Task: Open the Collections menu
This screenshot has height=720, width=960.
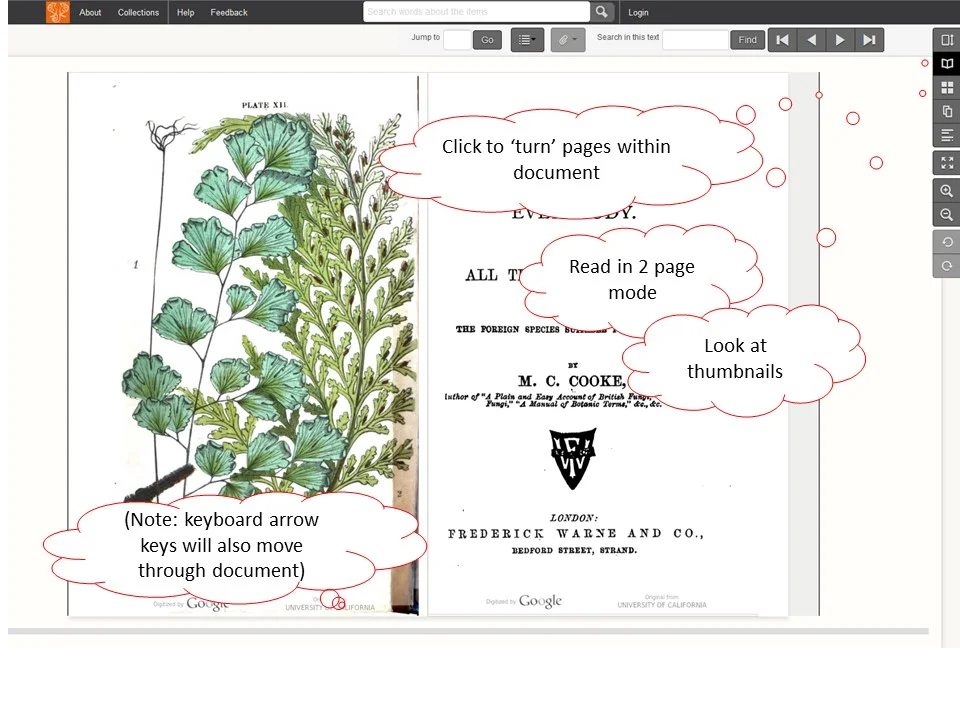Action: pyautogui.click(x=138, y=12)
